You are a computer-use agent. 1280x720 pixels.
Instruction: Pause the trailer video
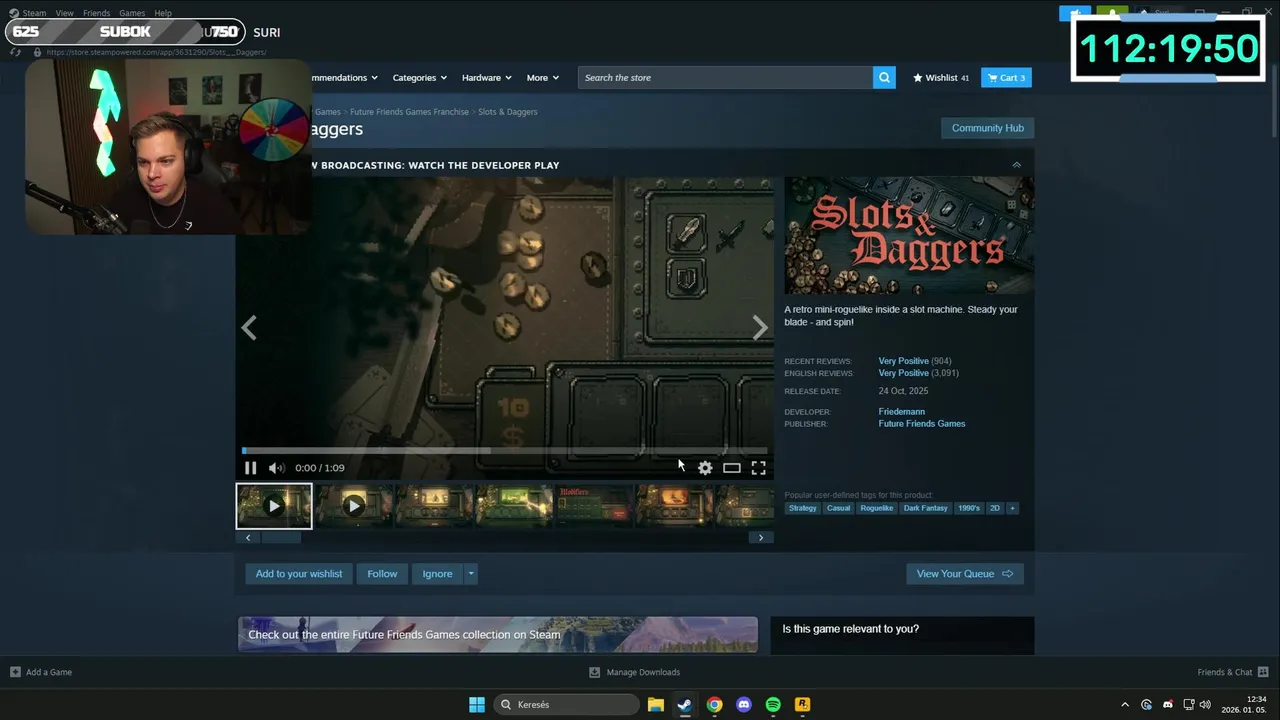250,468
